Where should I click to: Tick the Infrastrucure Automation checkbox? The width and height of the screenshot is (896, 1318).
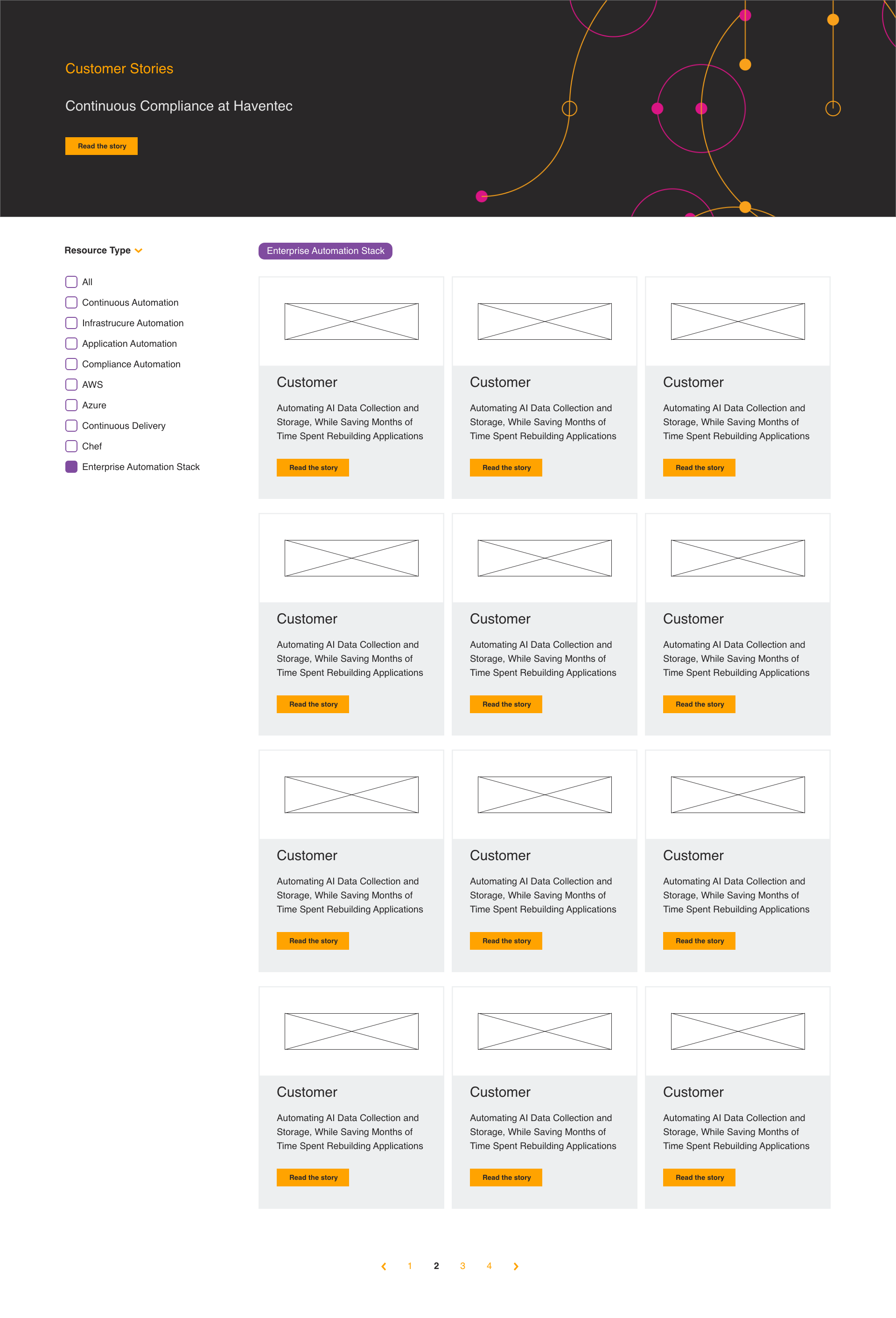(x=71, y=322)
